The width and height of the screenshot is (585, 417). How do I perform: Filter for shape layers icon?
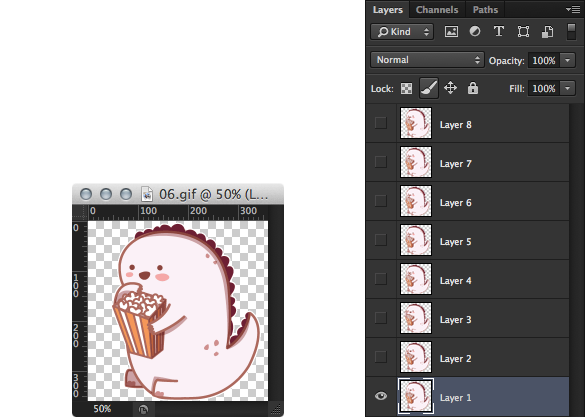523,32
